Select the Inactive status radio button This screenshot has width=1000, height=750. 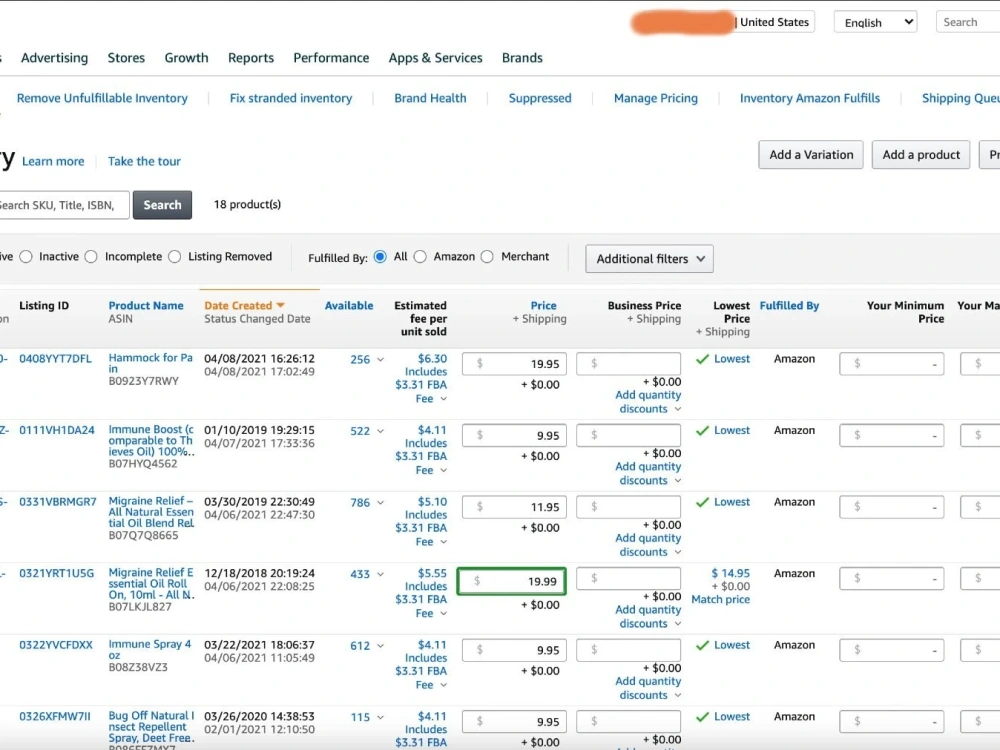tap(26, 256)
